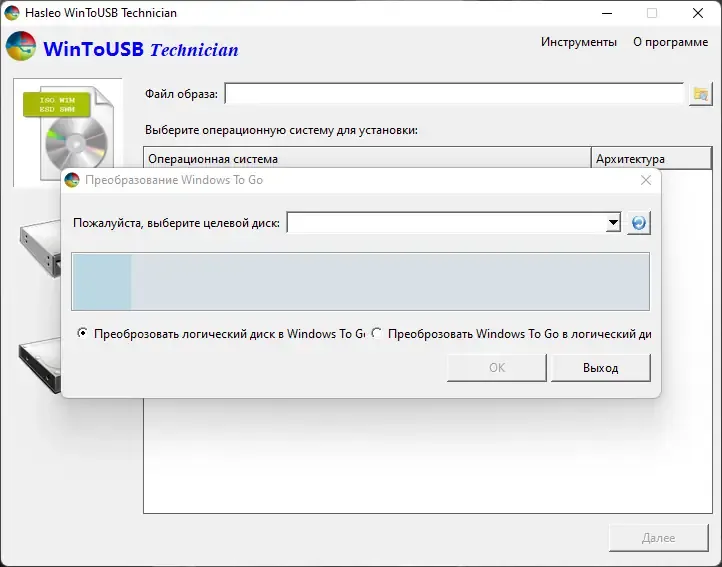The image size is (722, 567).
Task: Select Преобразовать Windows To Go в логический диск
Action: pyautogui.click(x=511, y=333)
